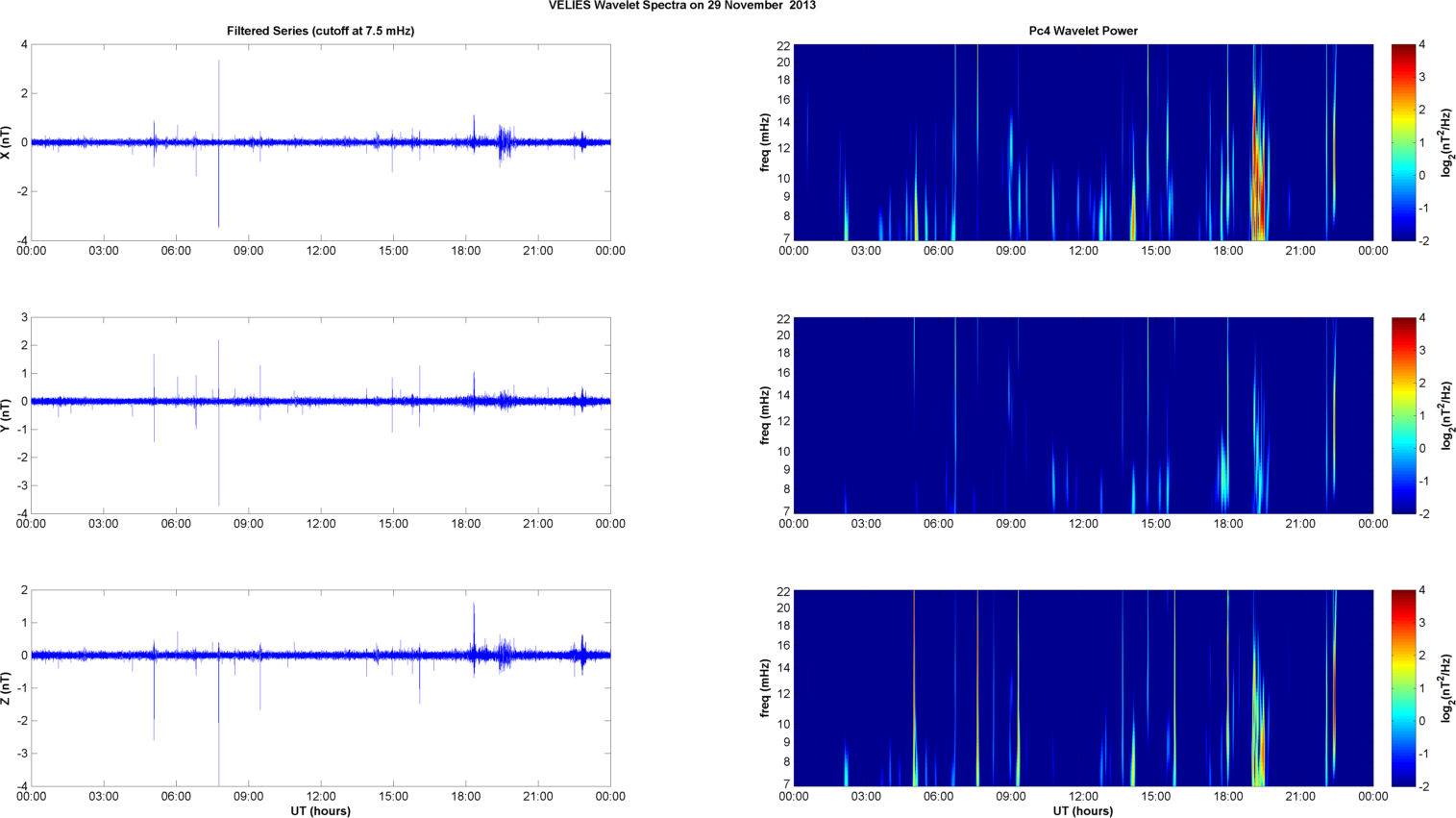
Task: Click the X (nT) axis label
Action: point(7,142)
